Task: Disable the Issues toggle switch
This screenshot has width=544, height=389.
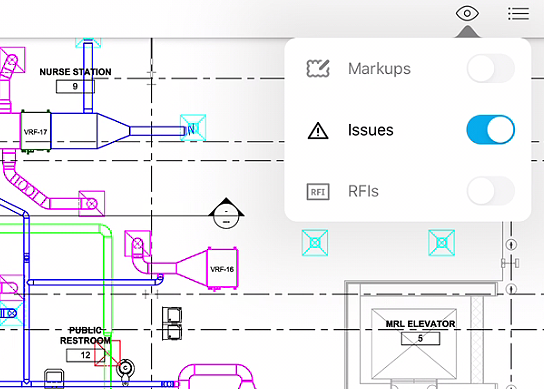Action: 491,129
